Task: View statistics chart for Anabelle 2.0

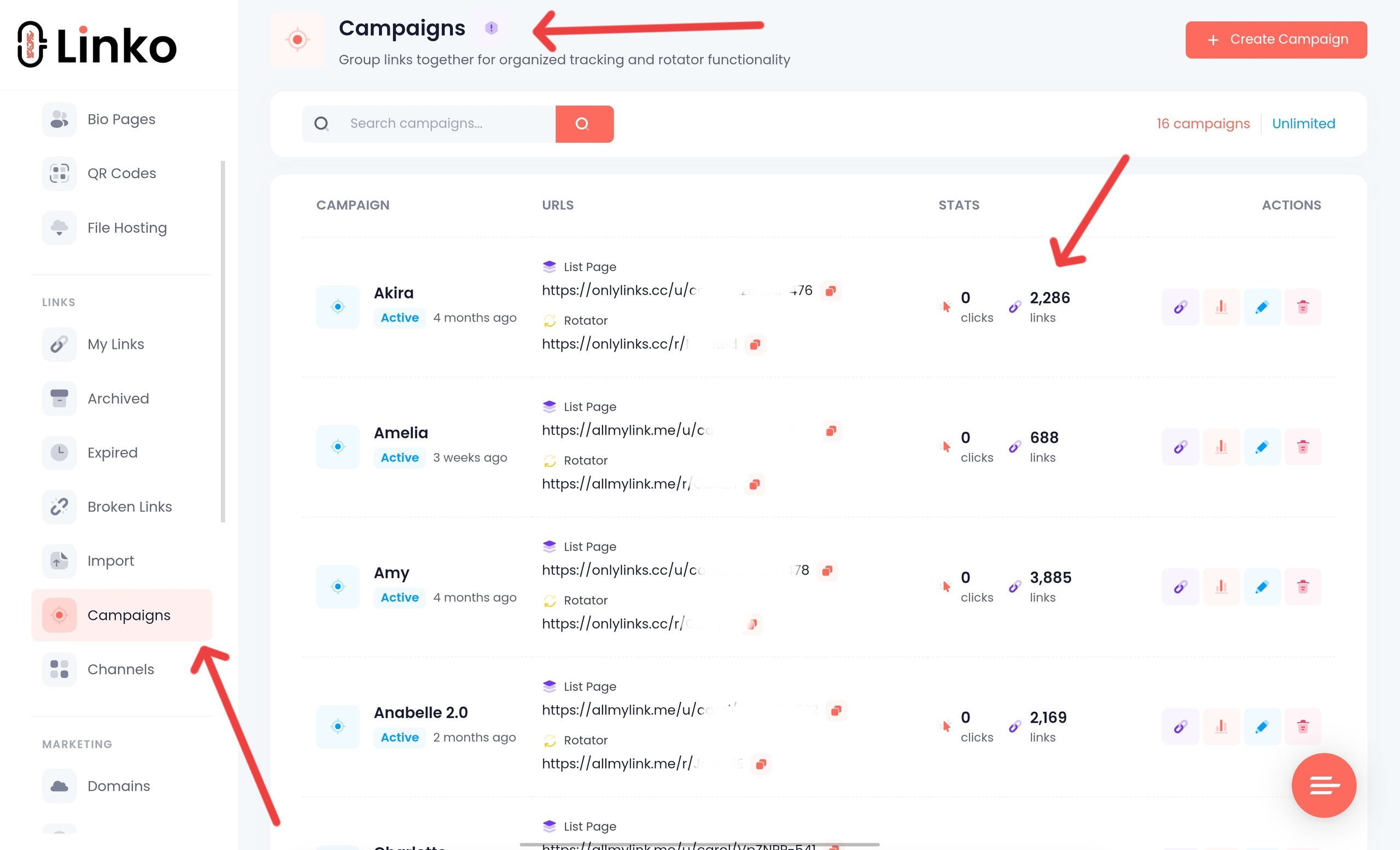Action: tap(1221, 727)
